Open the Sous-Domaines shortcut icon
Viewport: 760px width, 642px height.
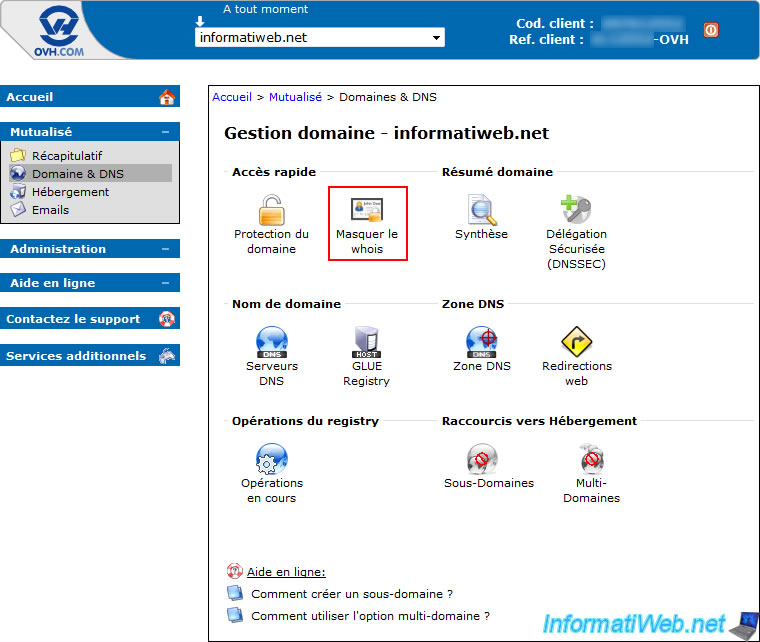pyautogui.click(x=482, y=459)
